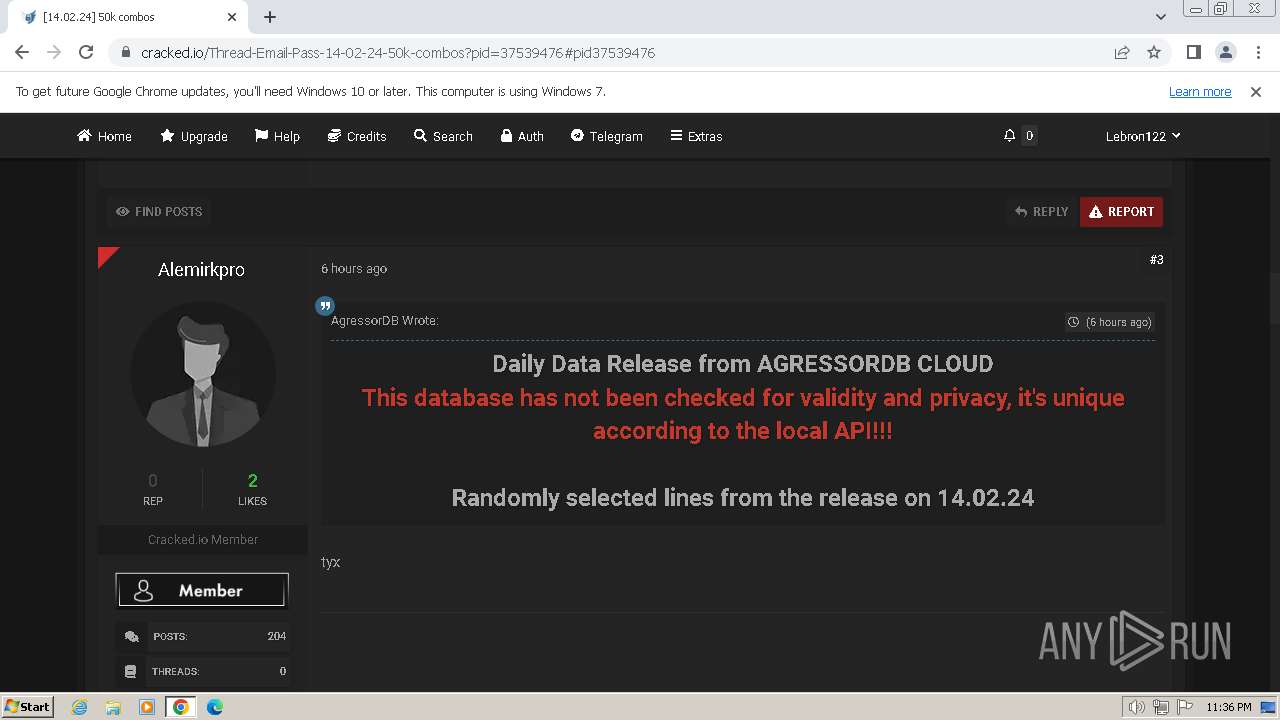1280x720 pixels.
Task: Open the media player taskbar icon
Action: [147, 707]
